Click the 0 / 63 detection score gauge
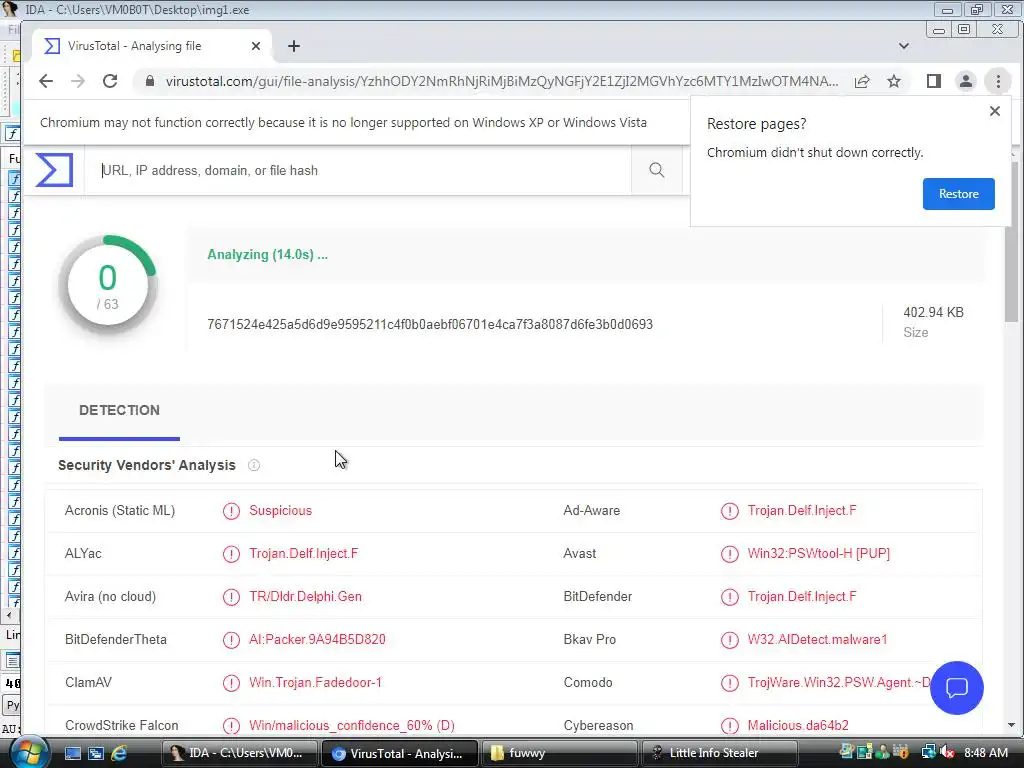The height and width of the screenshot is (768, 1024). (x=108, y=285)
